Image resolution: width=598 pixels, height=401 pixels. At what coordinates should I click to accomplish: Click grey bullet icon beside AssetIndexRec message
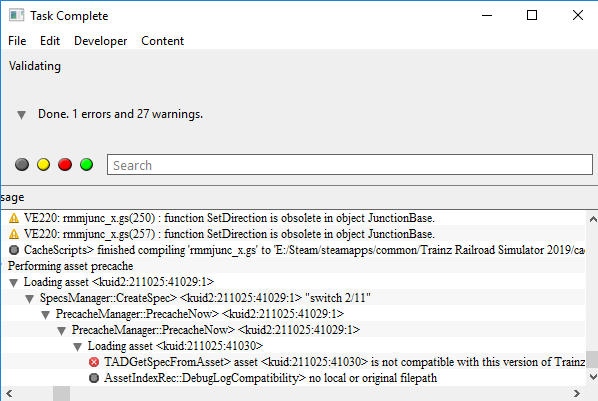point(94,378)
